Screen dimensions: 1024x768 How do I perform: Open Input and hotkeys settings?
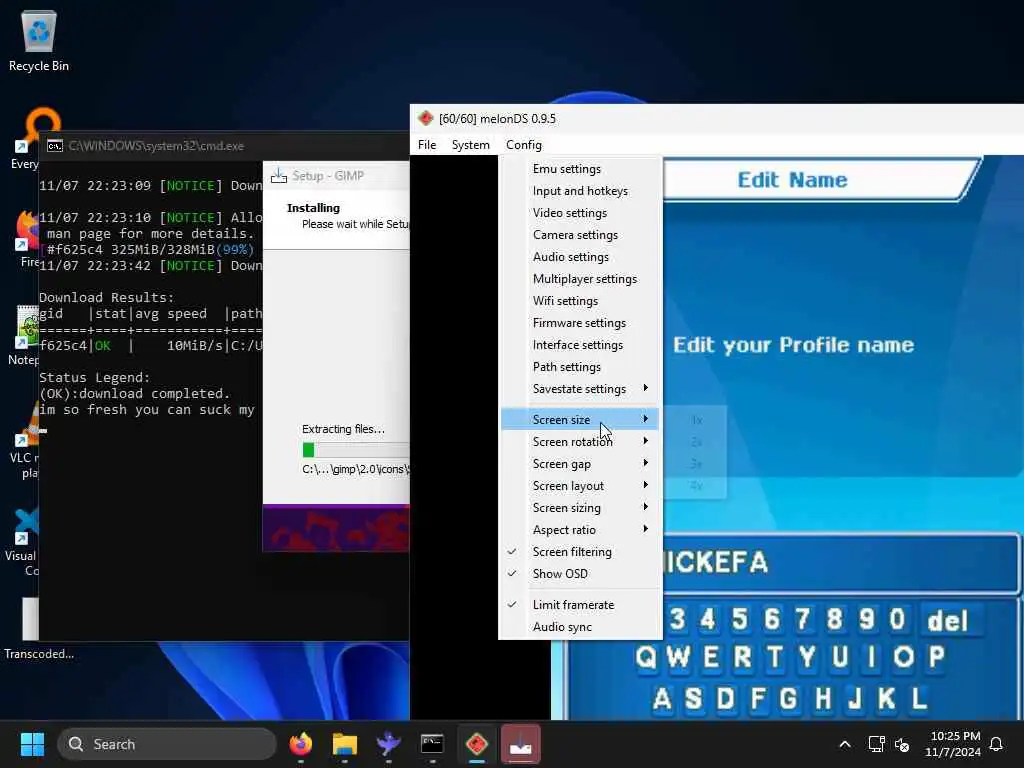tap(580, 191)
